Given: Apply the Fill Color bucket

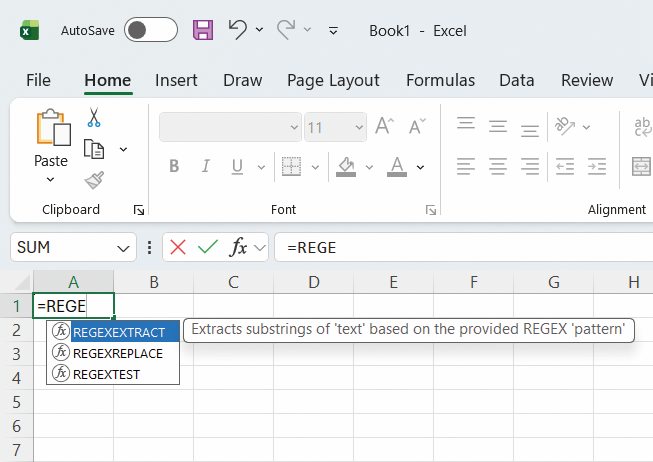Looking at the screenshot, I should (346, 166).
